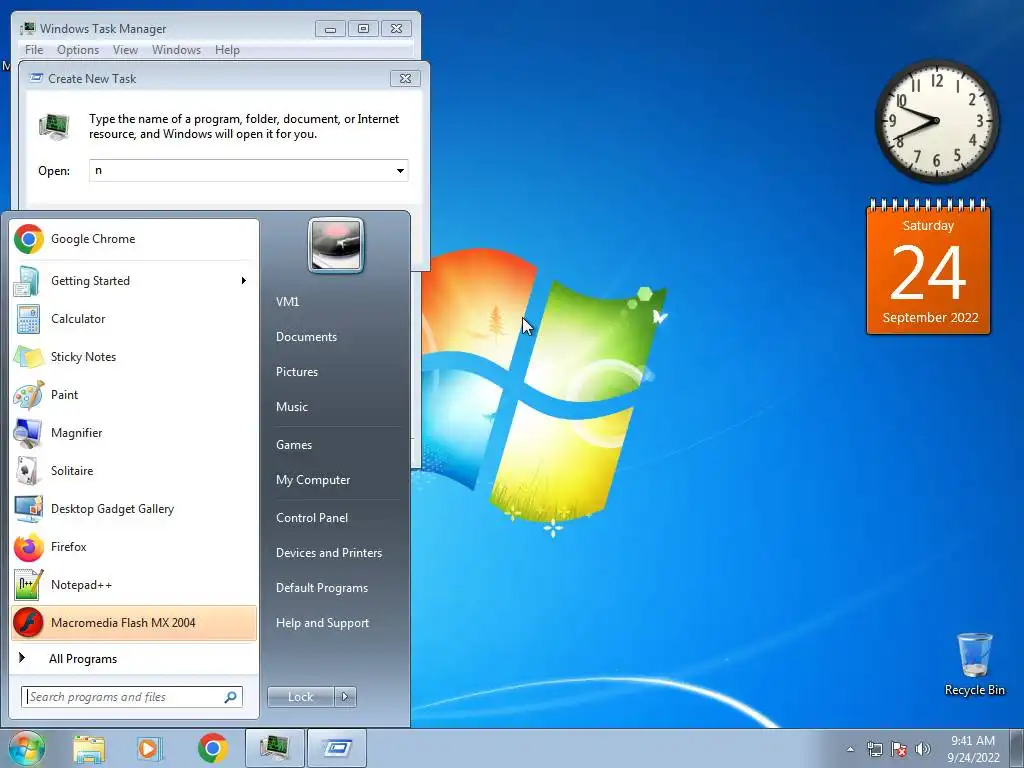Launch Macromedia Flash MX 2004

click(x=134, y=623)
